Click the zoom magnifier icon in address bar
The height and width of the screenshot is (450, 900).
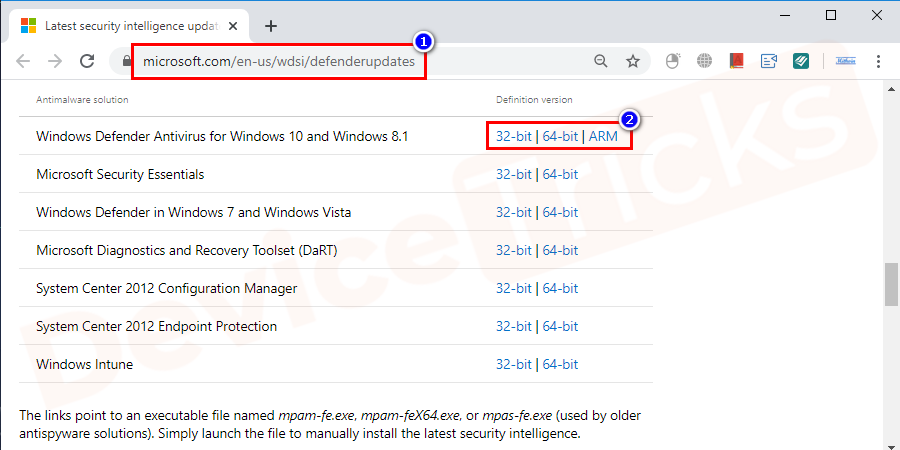point(601,61)
